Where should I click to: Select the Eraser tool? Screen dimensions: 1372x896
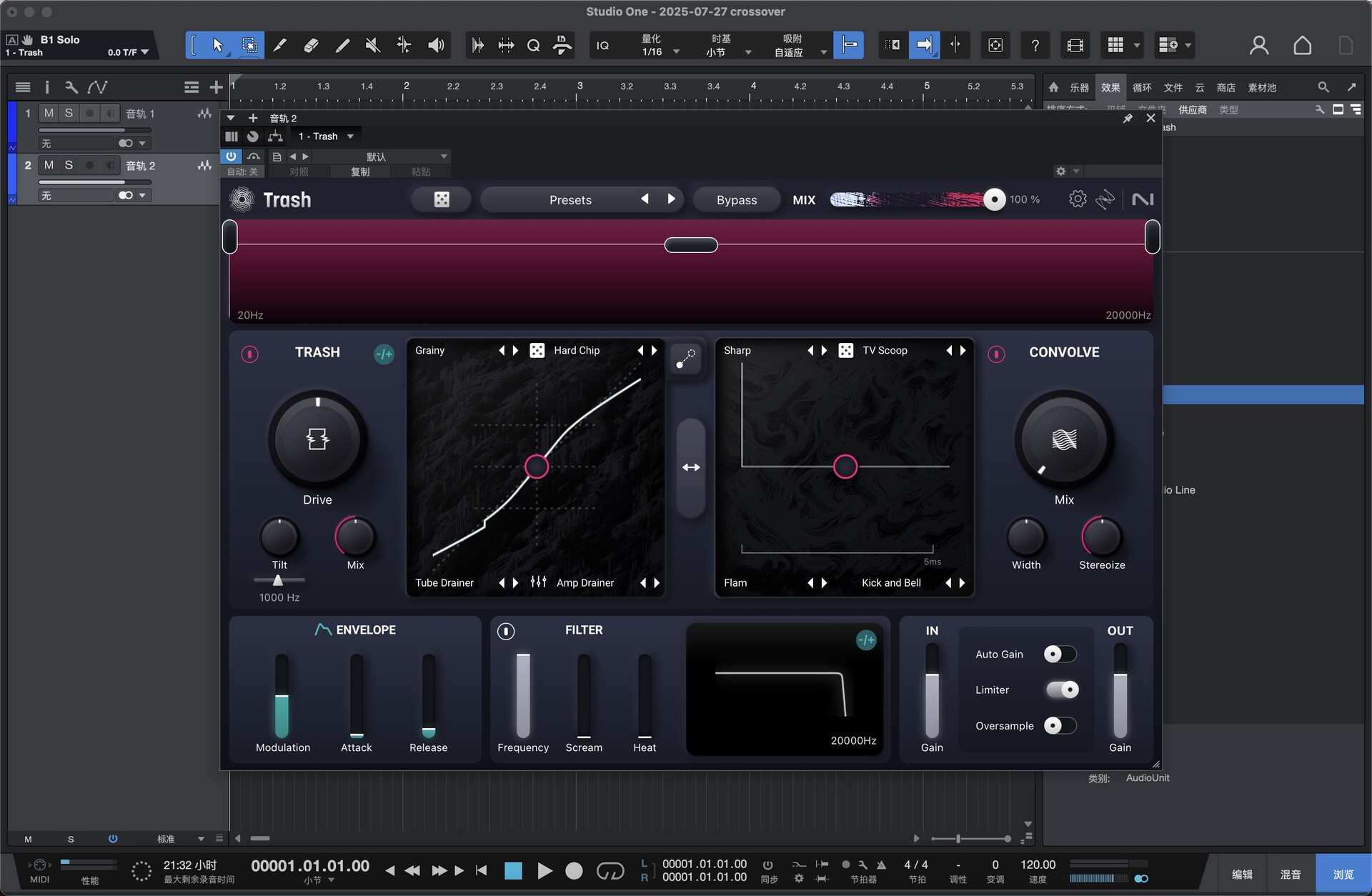(x=311, y=45)
